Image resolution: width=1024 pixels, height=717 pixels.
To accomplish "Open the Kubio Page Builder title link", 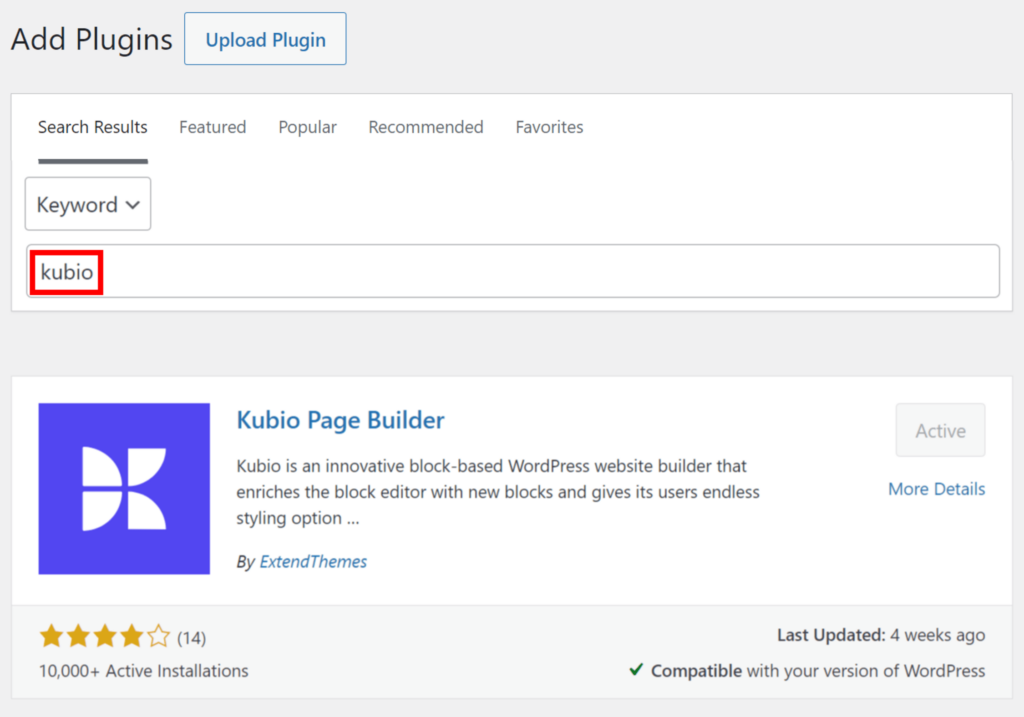I will pyautogui.click(x=340, y=420).
